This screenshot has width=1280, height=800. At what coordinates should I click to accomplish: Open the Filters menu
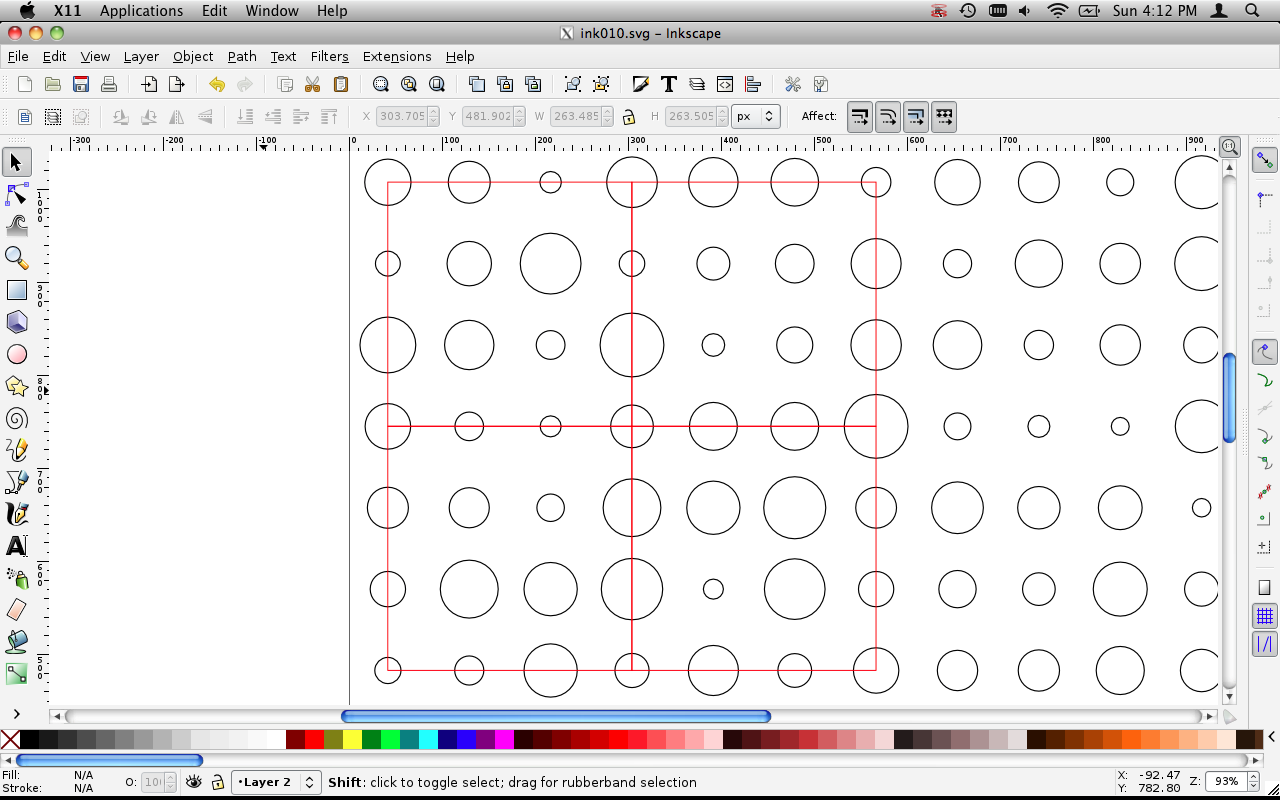329,56
